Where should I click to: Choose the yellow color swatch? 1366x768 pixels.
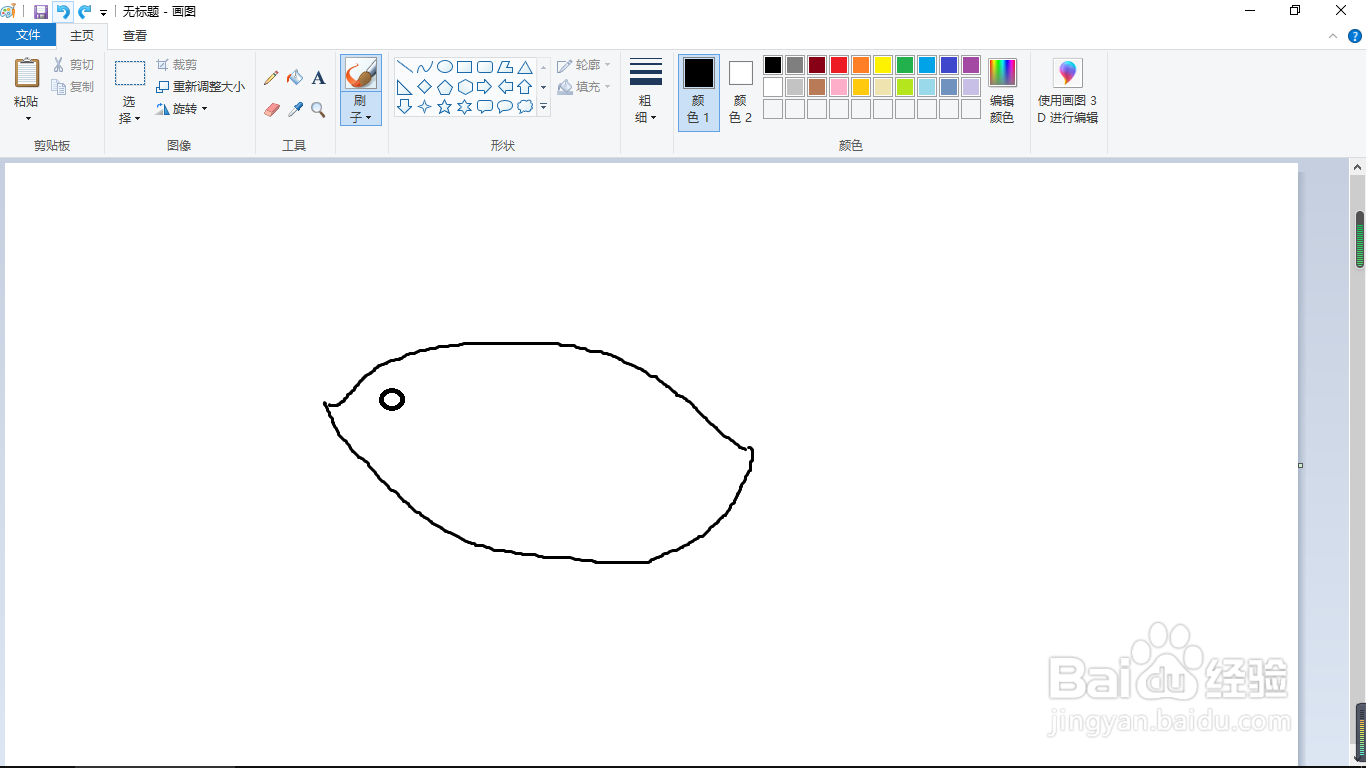coord(883,65)
